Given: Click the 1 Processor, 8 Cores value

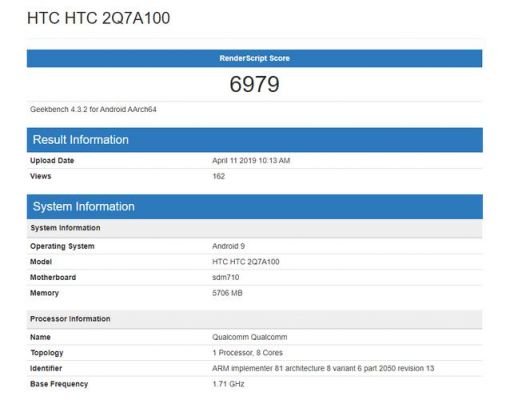Looking at the screenshot, I should pos(248,353).
